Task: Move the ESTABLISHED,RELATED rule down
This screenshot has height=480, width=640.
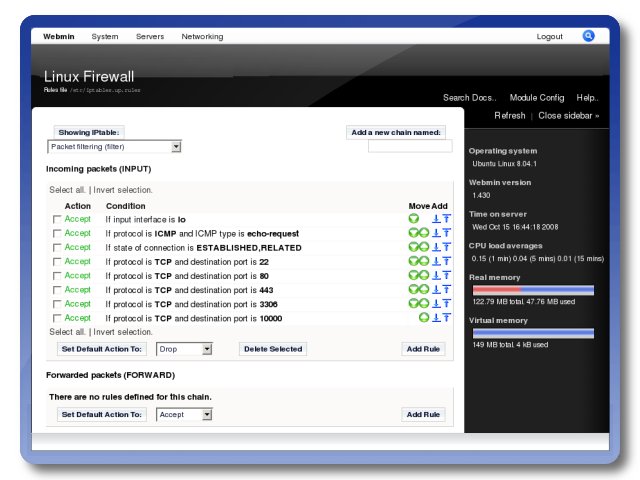Action: coord(413,247)
